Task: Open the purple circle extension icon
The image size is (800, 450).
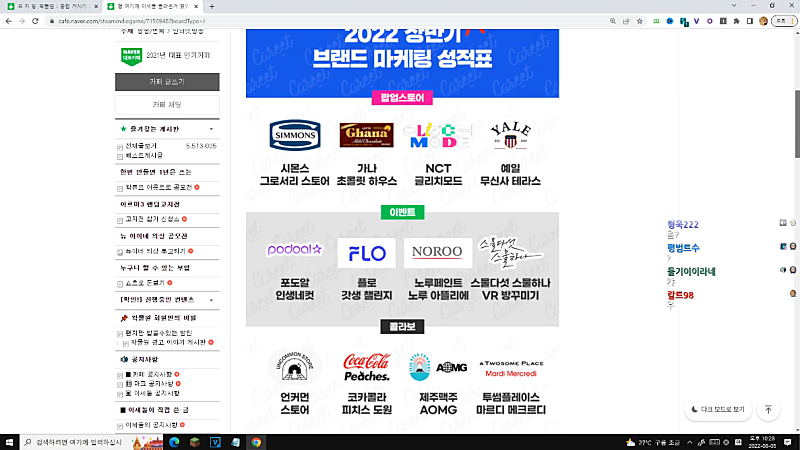Action: point(710,21)
